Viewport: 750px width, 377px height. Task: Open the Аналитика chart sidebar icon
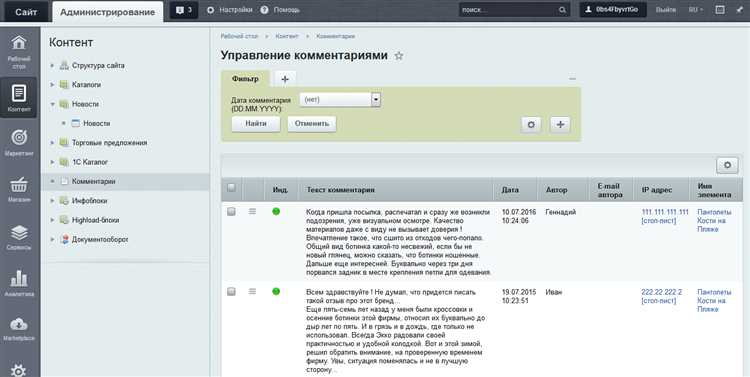coord(19,283)
